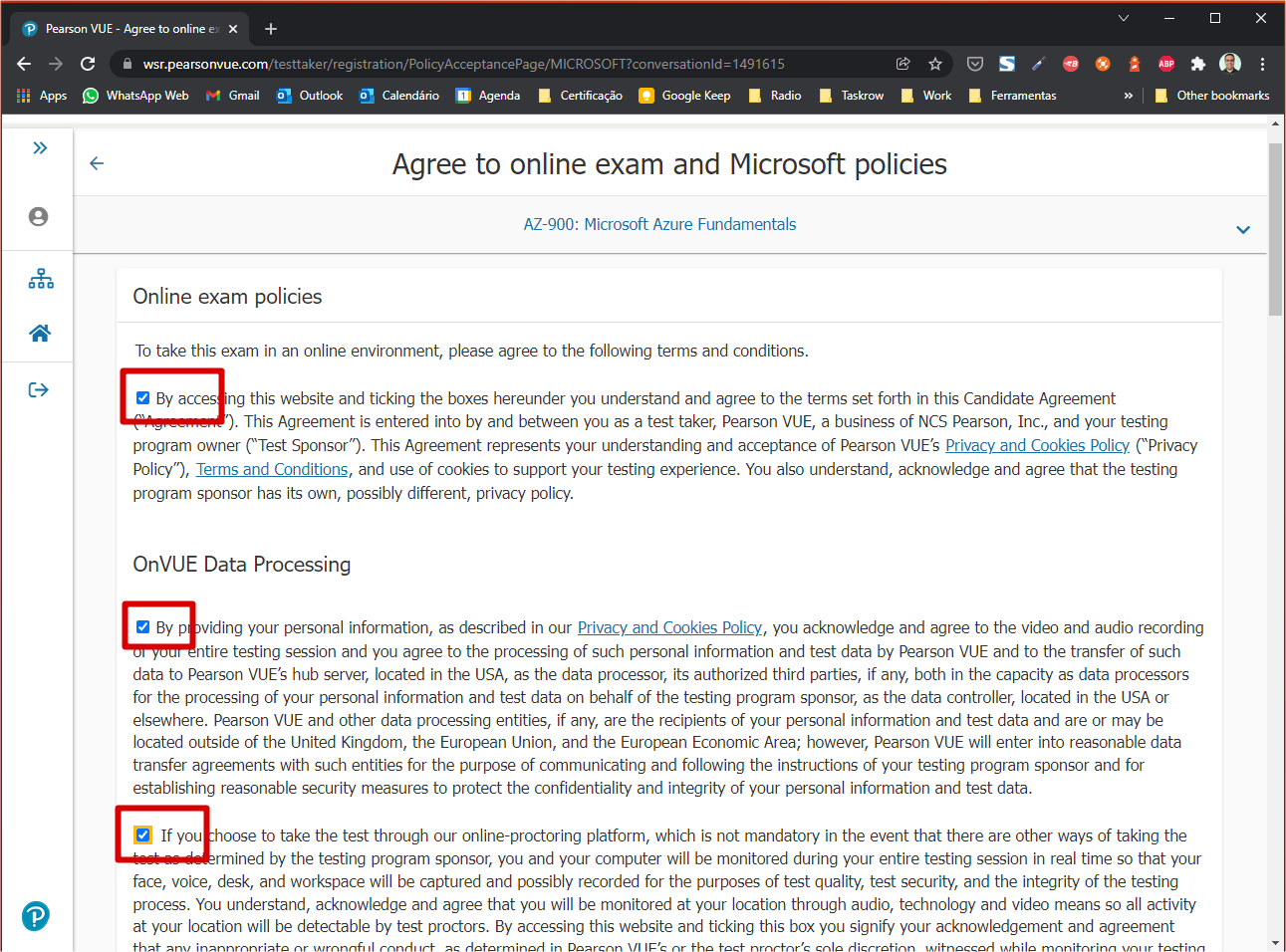Open a new browser tab

coord(271,29)
